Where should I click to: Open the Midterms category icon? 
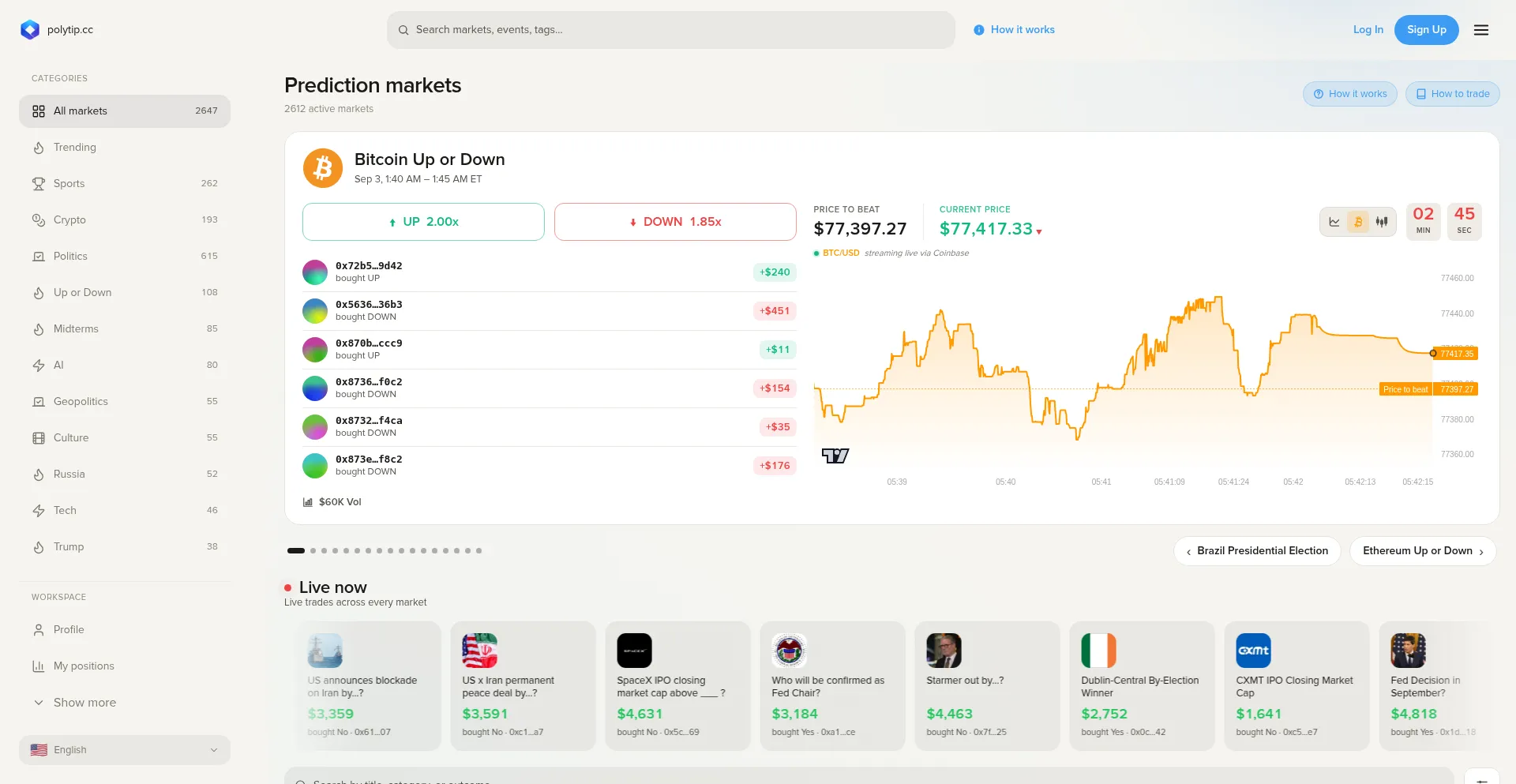(x=39, y=329)
